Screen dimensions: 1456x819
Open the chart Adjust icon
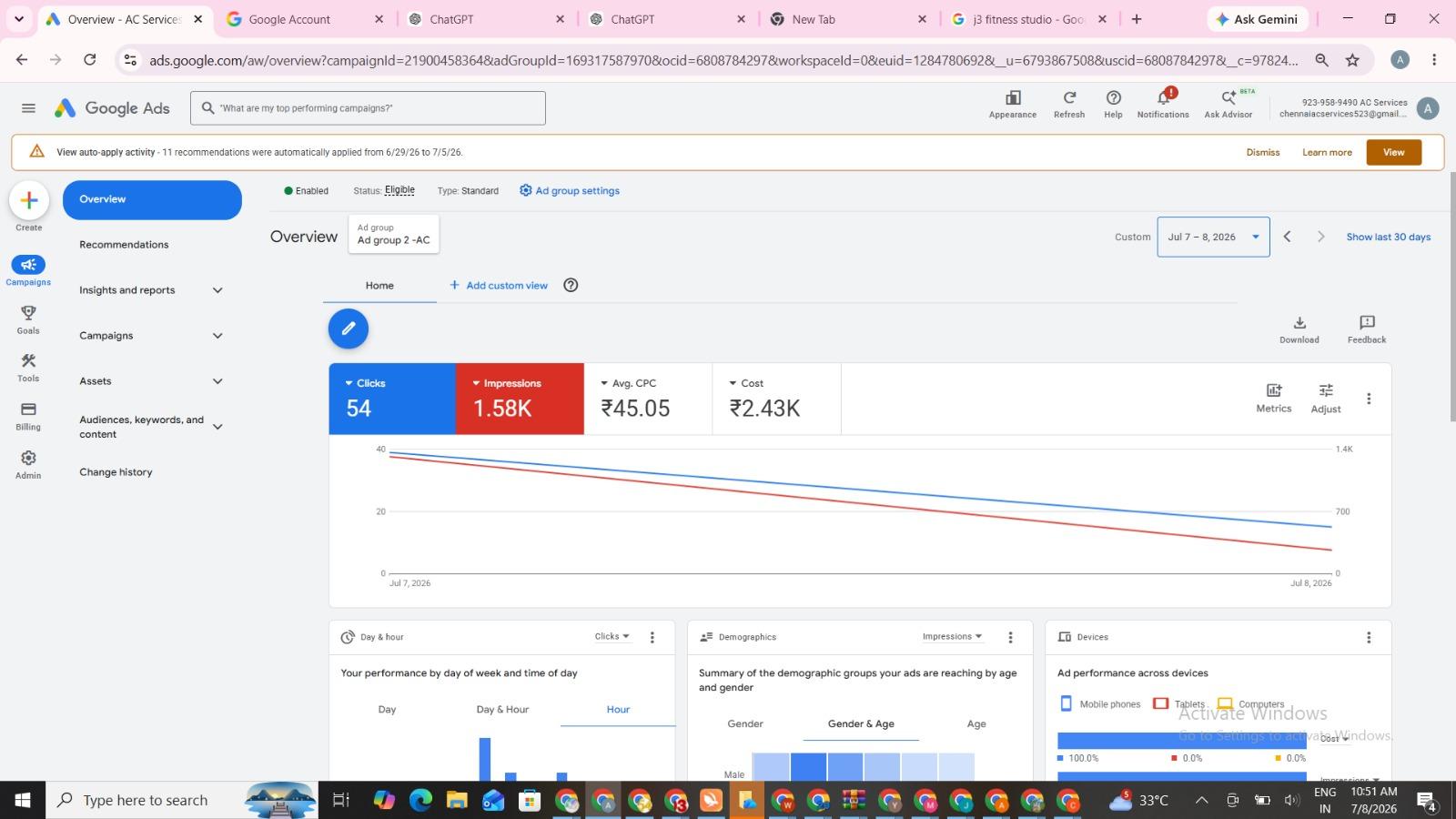coord(1326,390)
